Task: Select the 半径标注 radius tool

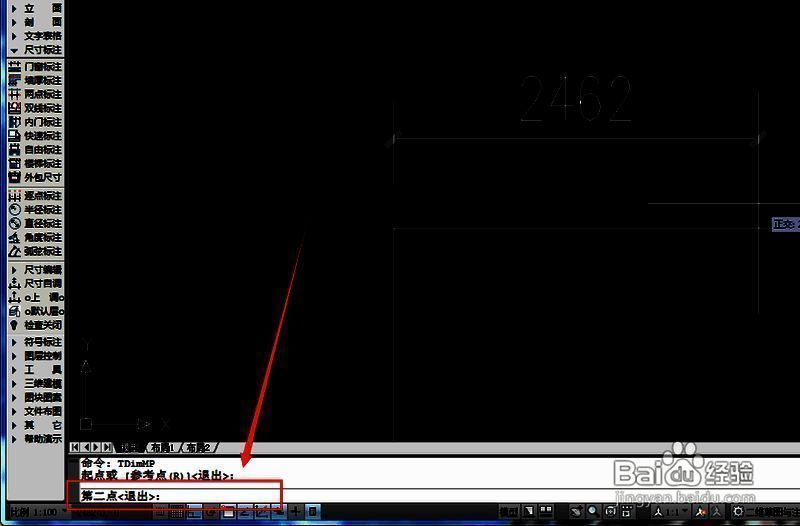Action: (35, 210)
